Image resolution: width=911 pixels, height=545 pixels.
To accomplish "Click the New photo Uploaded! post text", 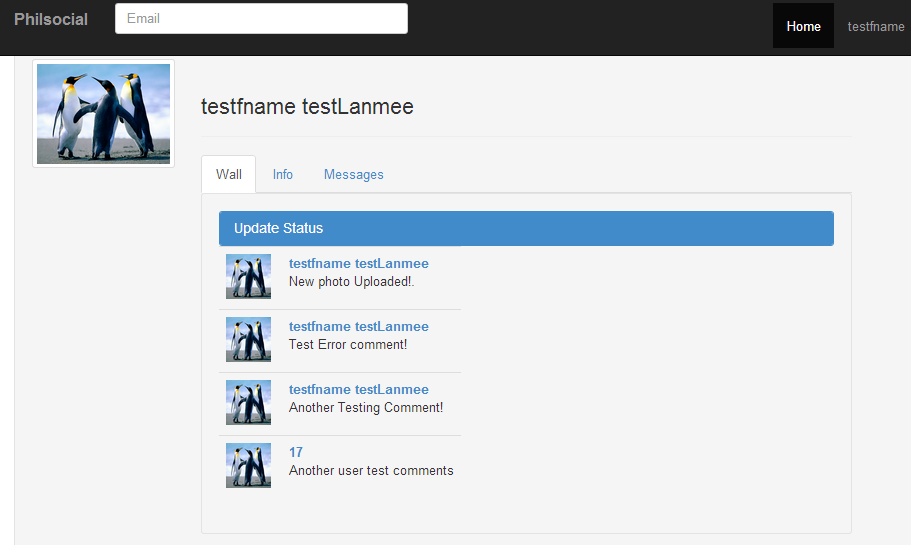I will point(352,281).
